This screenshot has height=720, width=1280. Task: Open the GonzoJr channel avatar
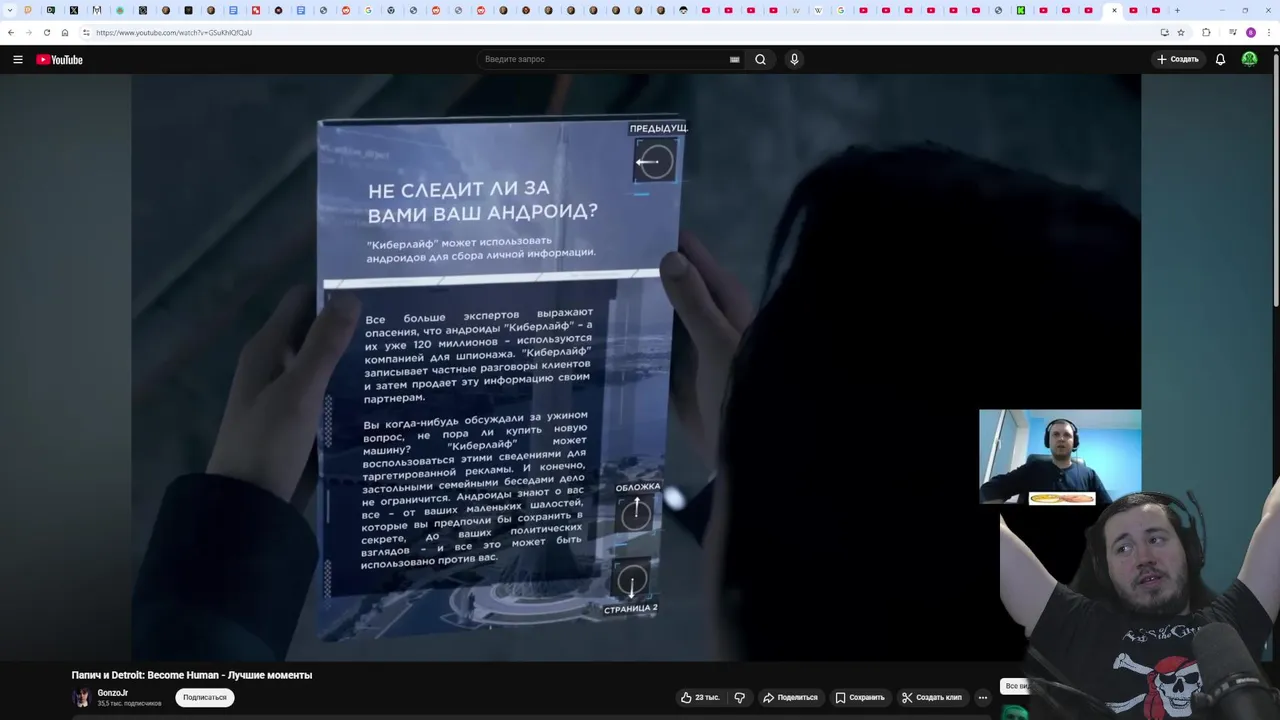[x=82, y=697]
